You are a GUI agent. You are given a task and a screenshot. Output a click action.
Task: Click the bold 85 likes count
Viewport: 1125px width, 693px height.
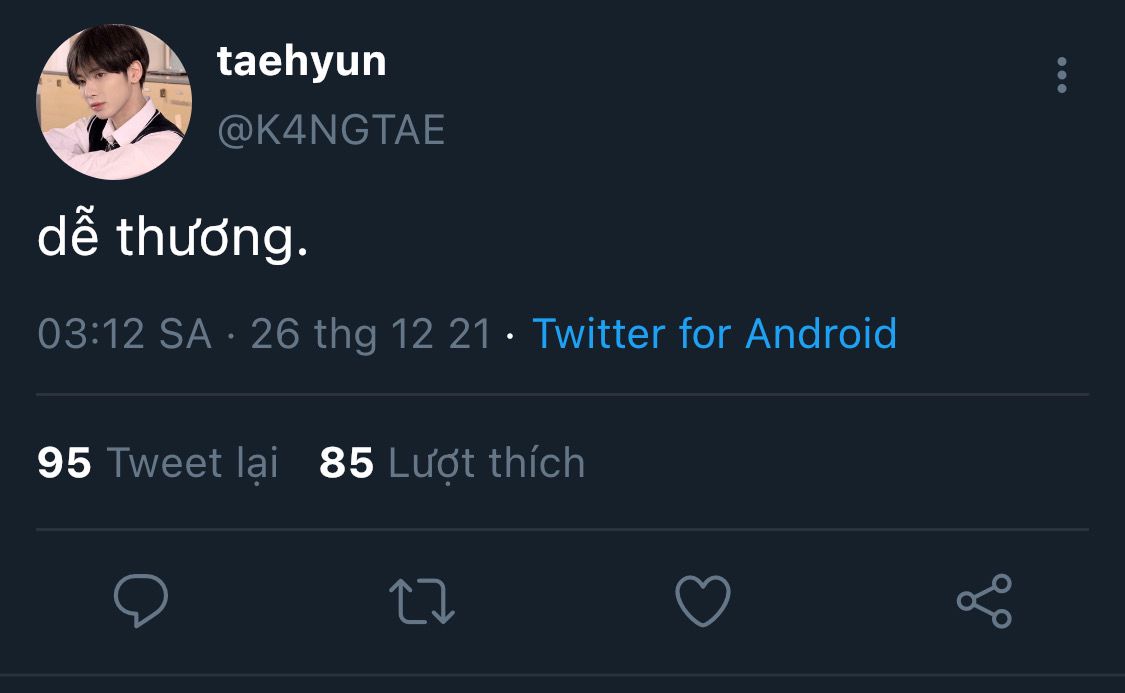pyautogui.click(x=347, y=463)
